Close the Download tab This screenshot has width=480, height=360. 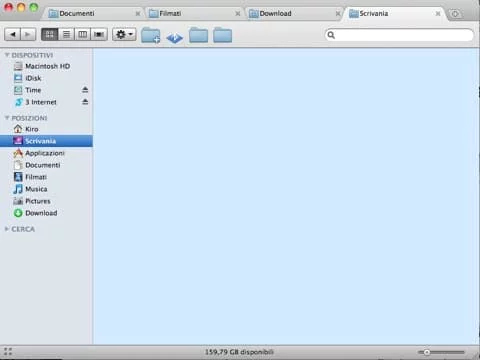(338, 14)
